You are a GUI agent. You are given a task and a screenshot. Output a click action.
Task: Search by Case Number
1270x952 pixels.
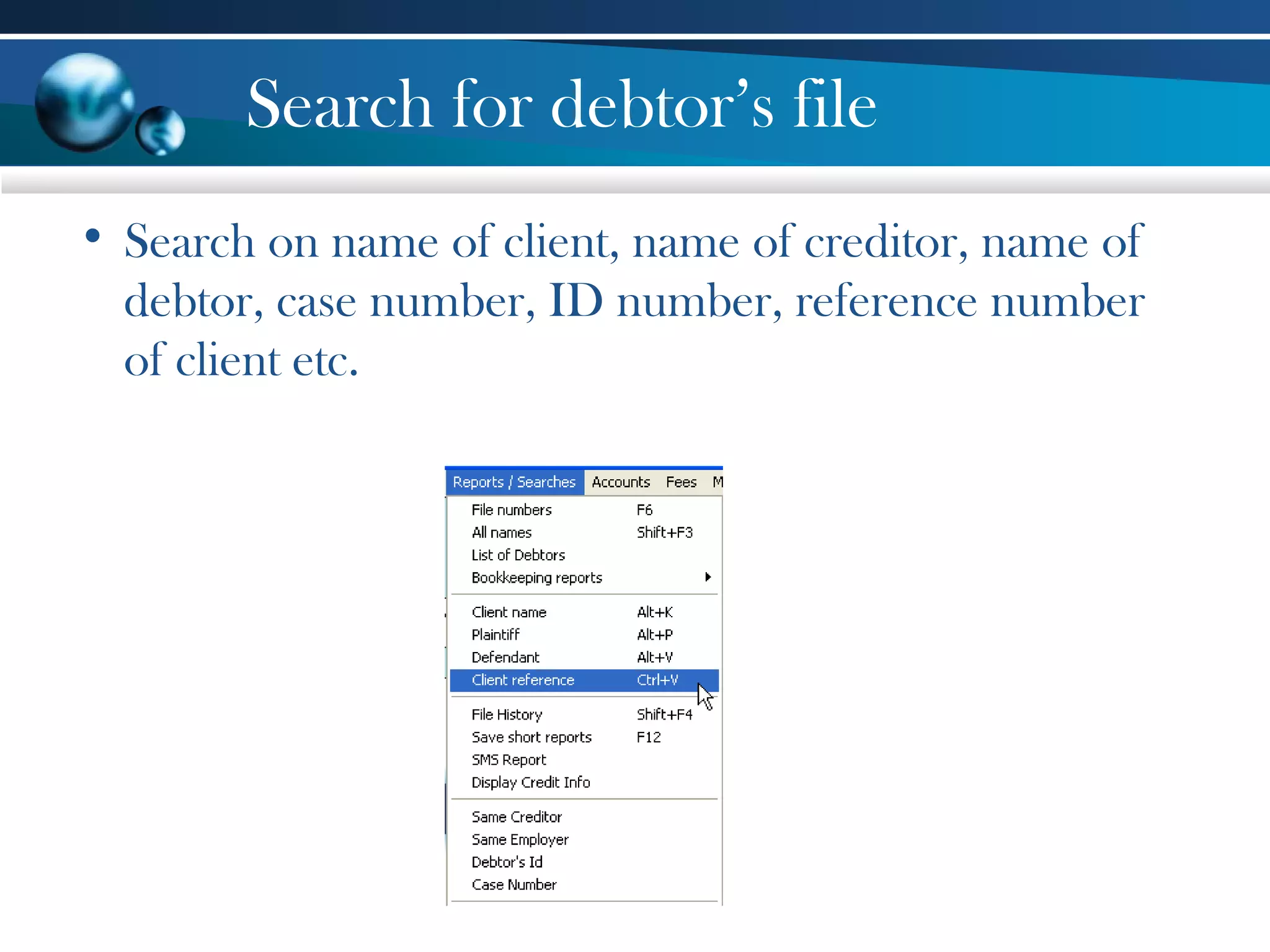click(x=514, y=885)
